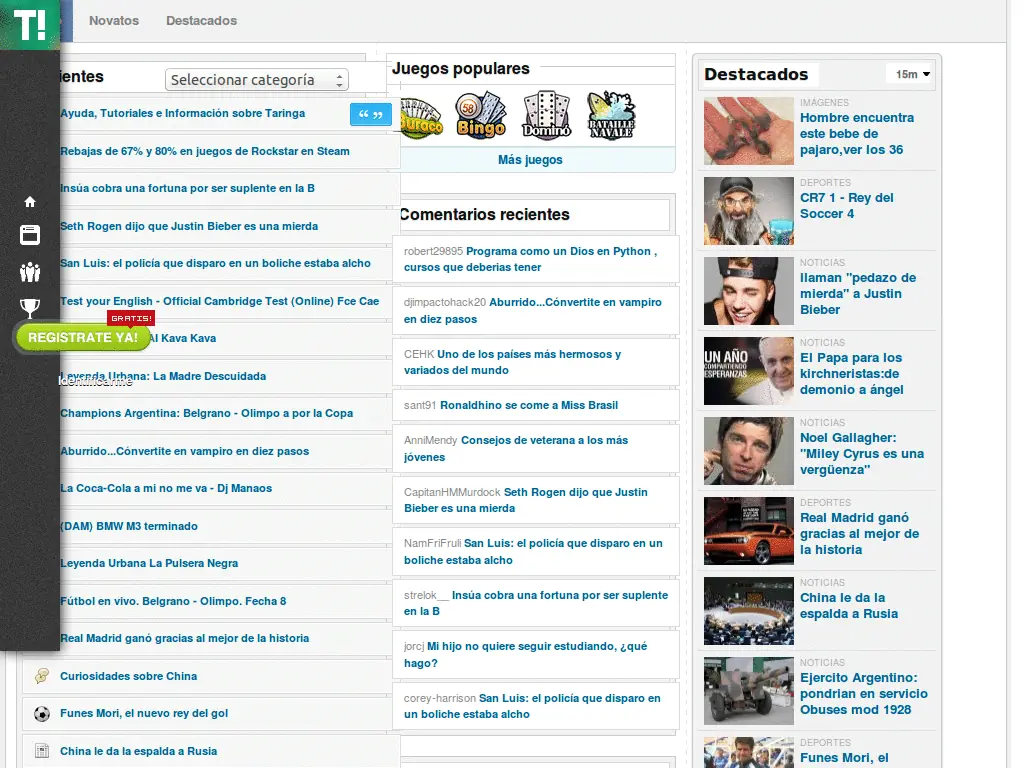The image size is (1024, 768).
Task: Open Hombre encuentra este bebe de pajaro headline
Action: (x=857, y=134)
